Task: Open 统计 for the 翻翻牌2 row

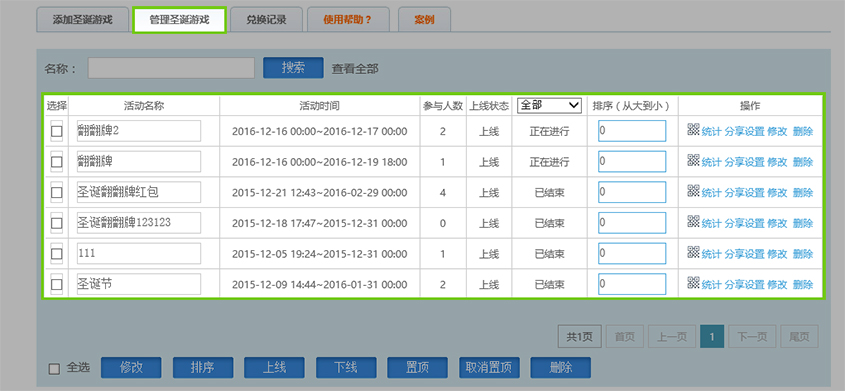Action: click(x=711, y=131)
